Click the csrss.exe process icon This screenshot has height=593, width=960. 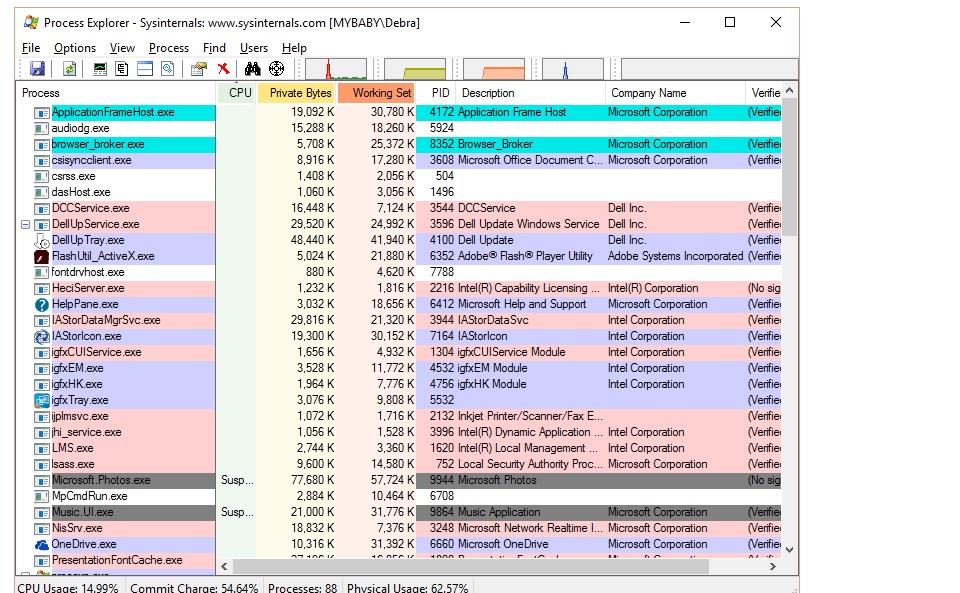42,176
